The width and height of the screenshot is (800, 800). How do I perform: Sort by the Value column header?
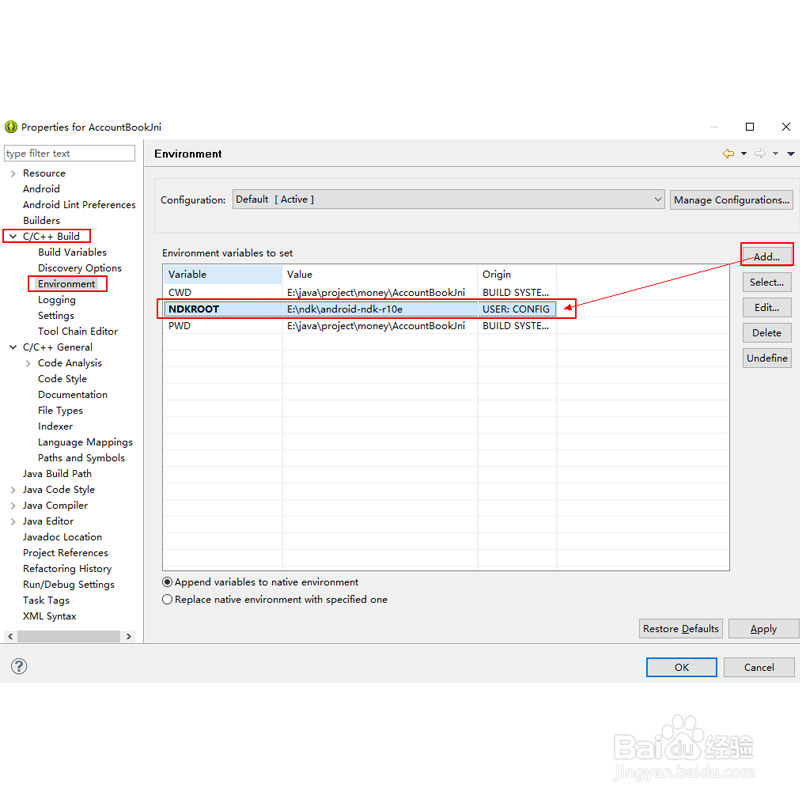380,274
